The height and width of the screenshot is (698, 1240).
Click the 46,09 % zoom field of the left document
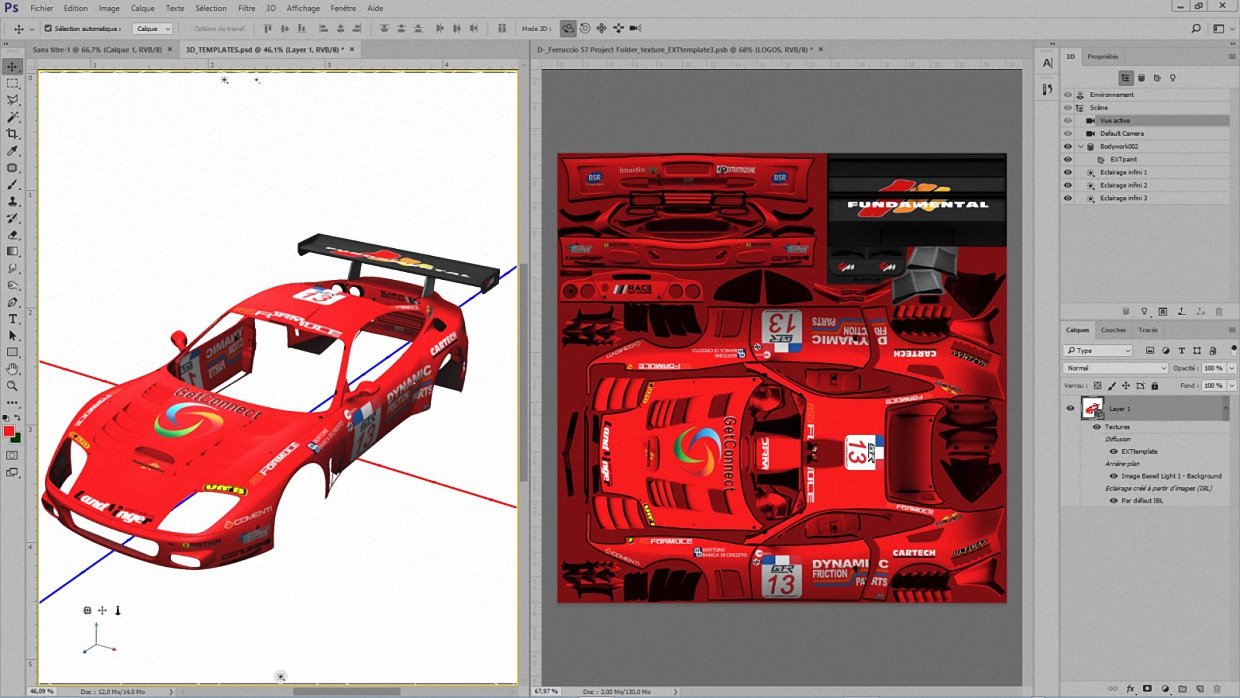(41, 691)
